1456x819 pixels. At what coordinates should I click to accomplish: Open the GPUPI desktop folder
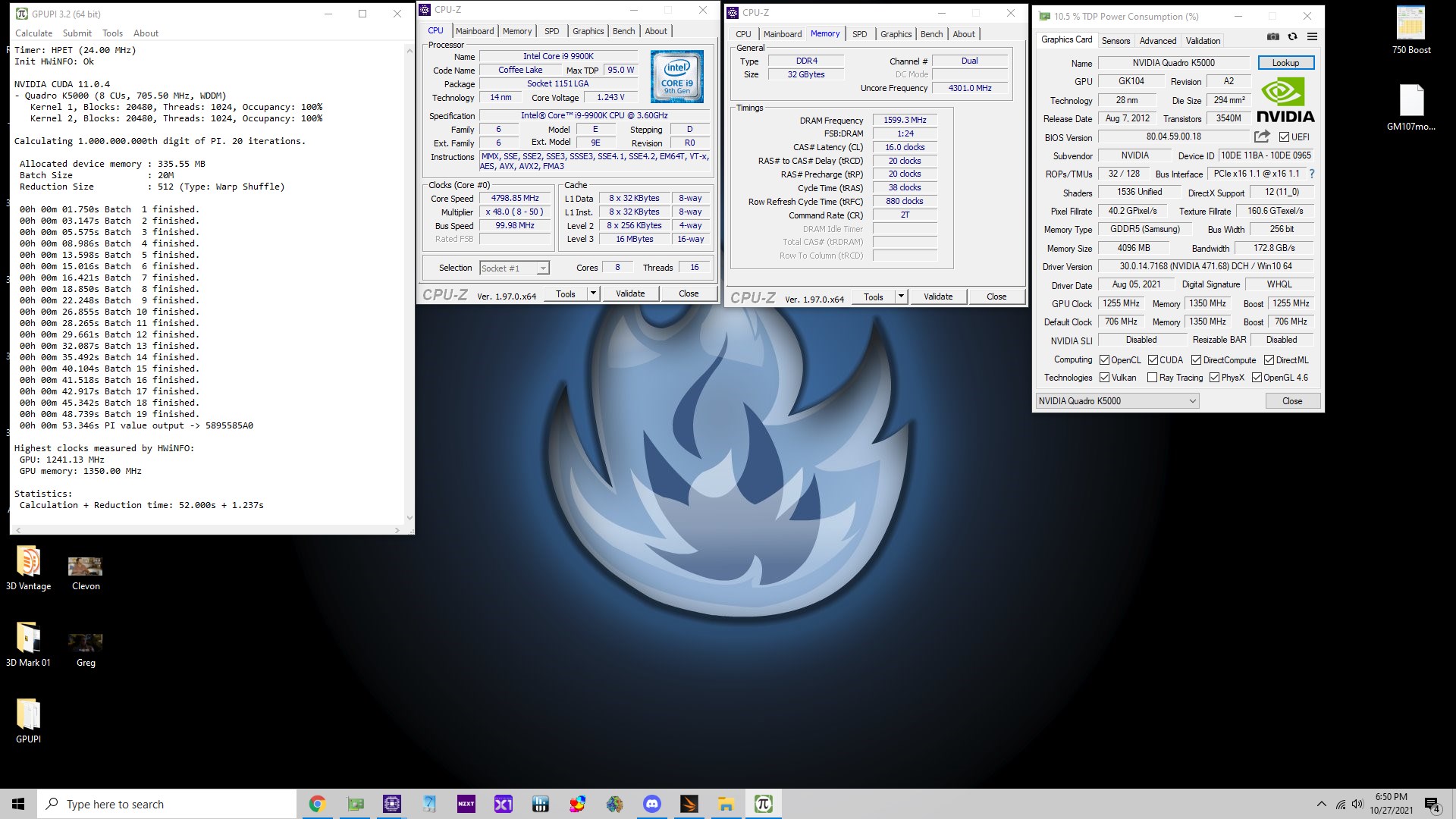pos(28,721)
